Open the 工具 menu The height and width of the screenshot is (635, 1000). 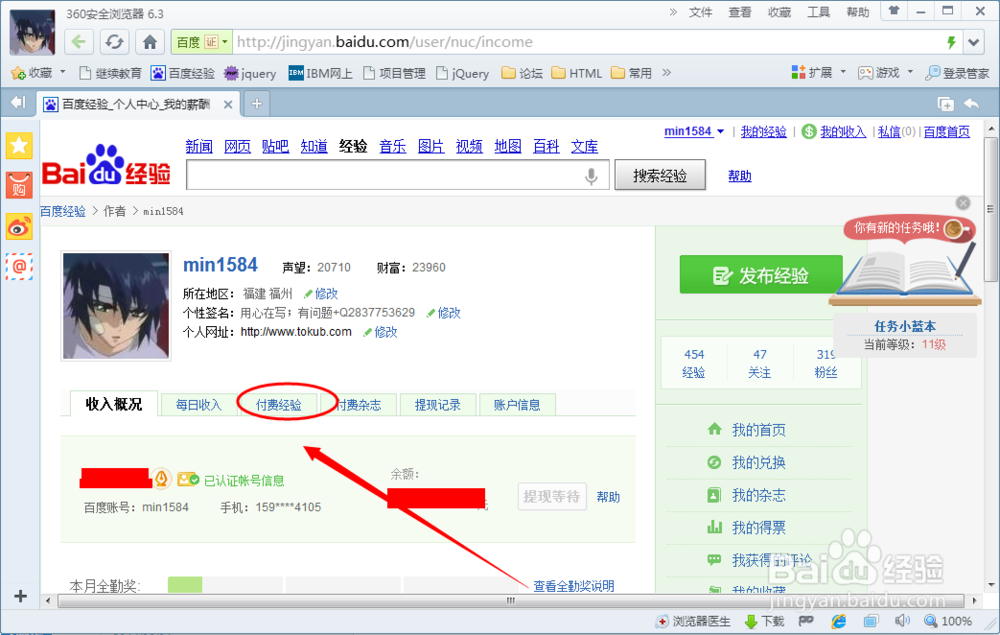click(x=818, y=12)
